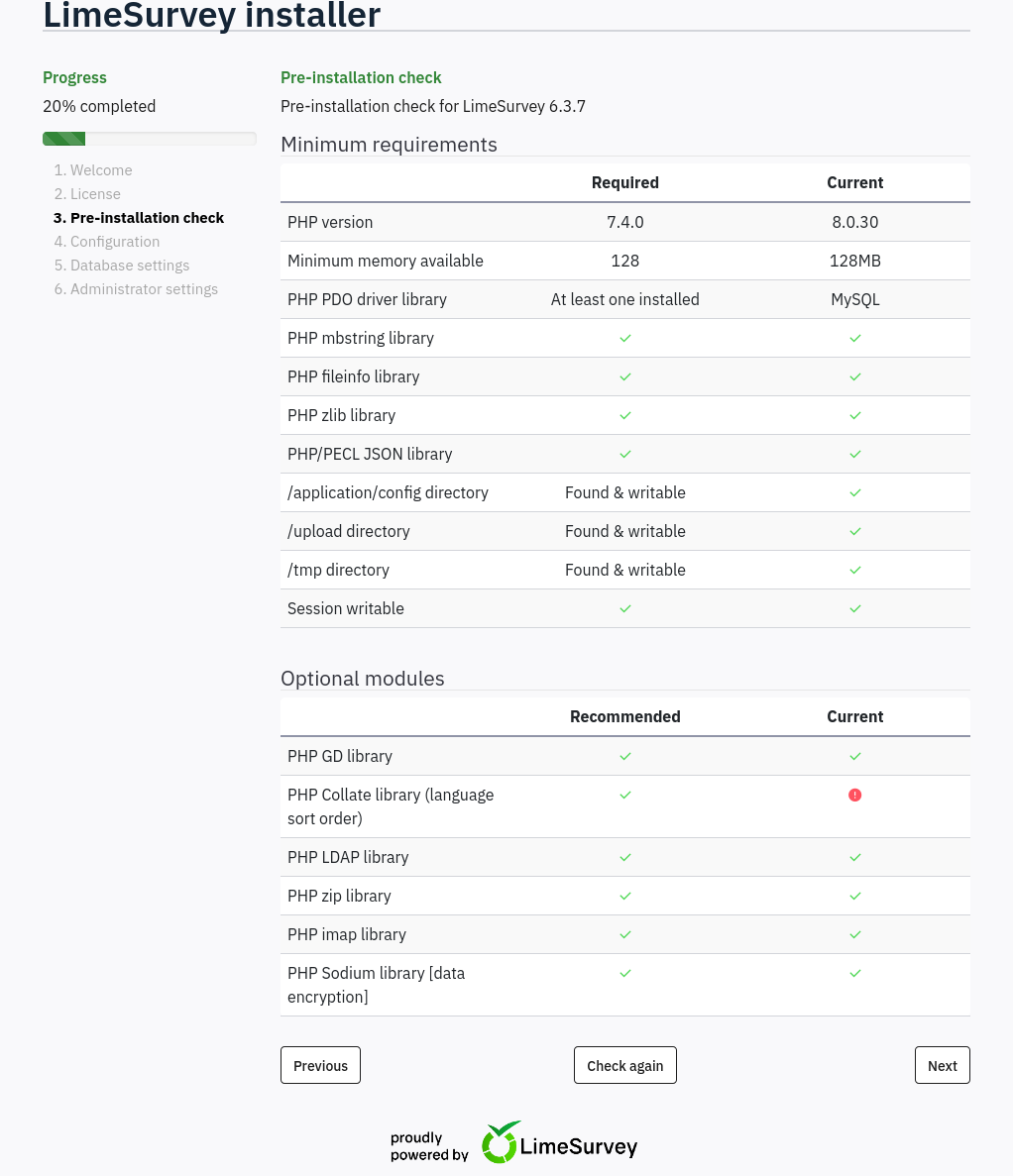Click the MySQL value for PDO driver
The height and width of the screenshot is (1176, 1013).
pyautogui.click(x=854, y=299)
